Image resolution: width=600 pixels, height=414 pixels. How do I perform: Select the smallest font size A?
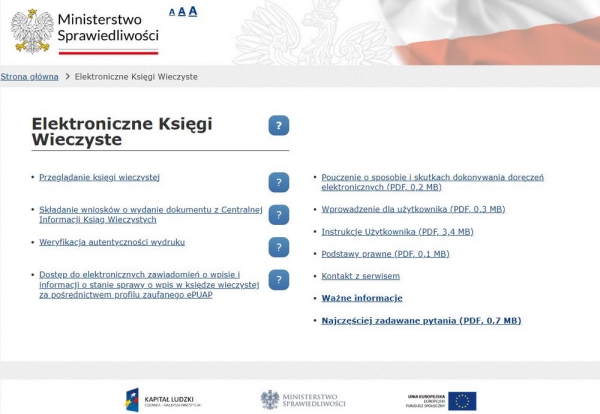(x=171, y=13)
